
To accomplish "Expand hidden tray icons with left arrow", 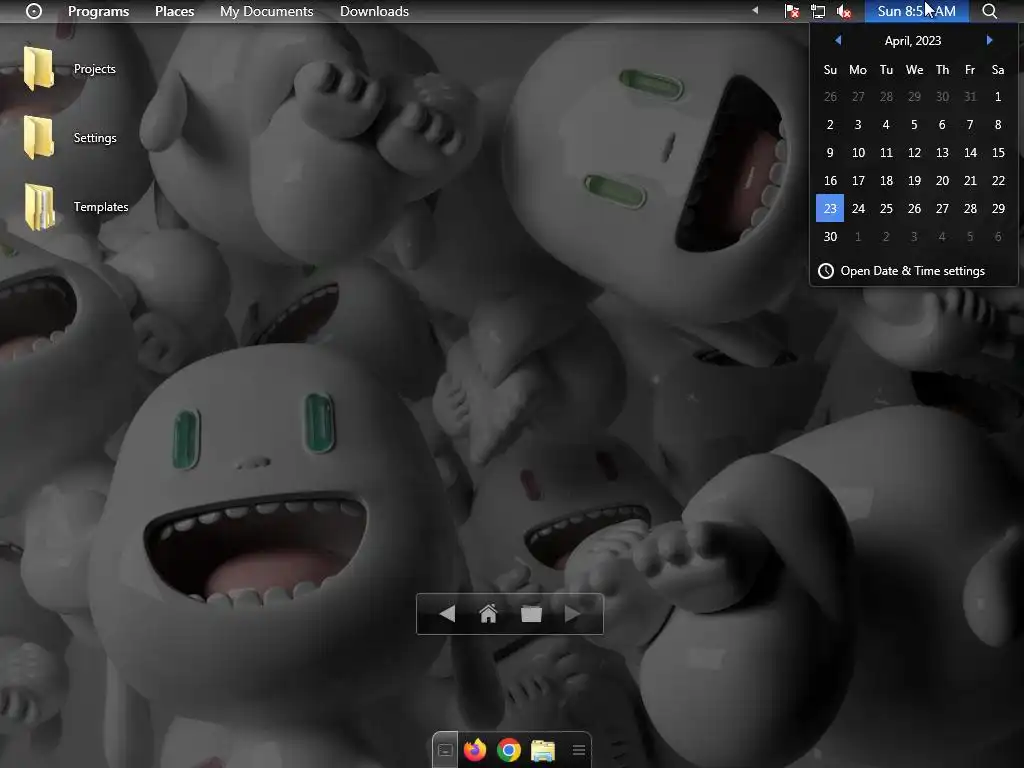I will click(755, 11).
